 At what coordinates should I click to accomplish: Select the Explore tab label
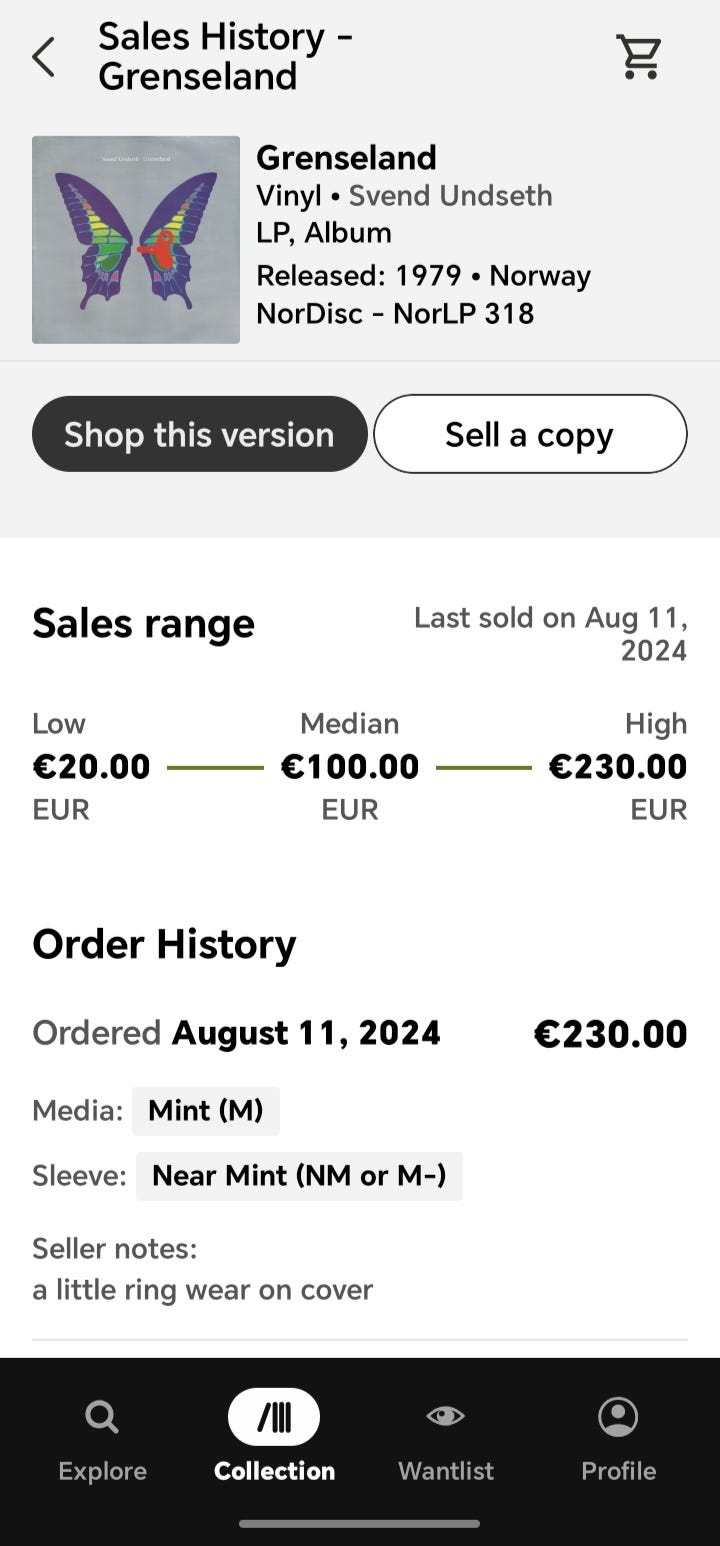(x=102, y=1471)
